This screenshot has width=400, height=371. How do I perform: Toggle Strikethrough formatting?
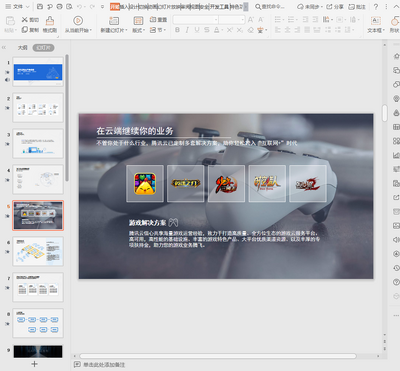pyautogui.click(x=207, y=30)
